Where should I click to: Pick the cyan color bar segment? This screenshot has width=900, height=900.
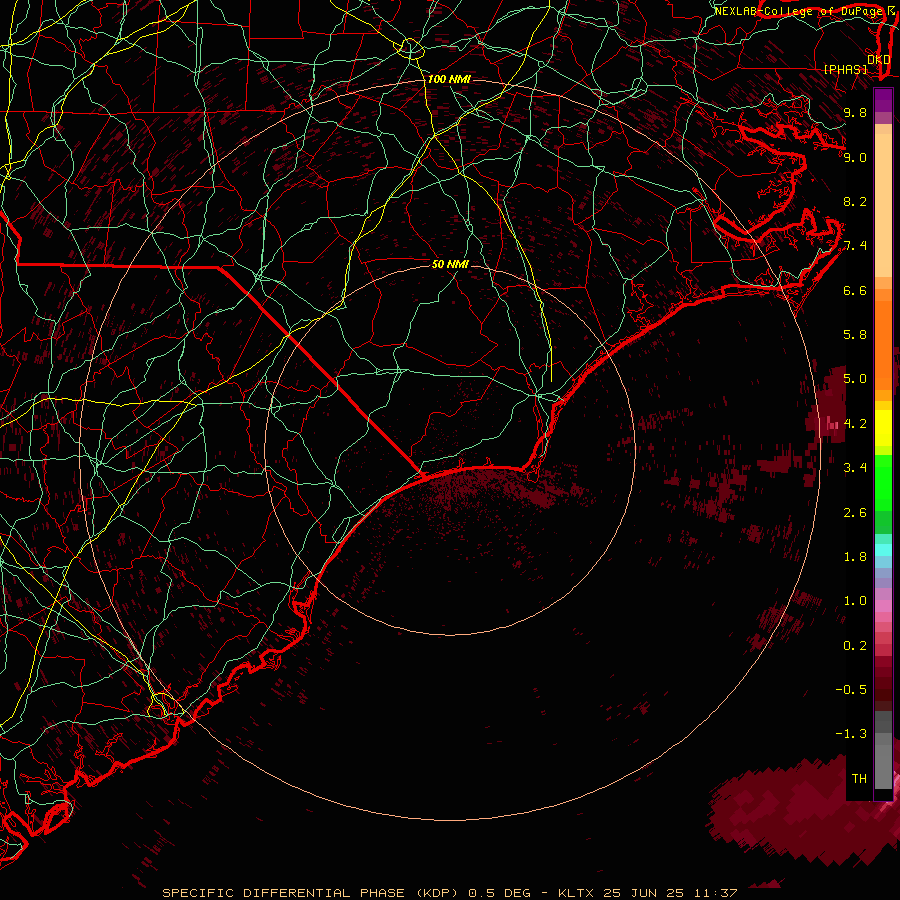883,550
